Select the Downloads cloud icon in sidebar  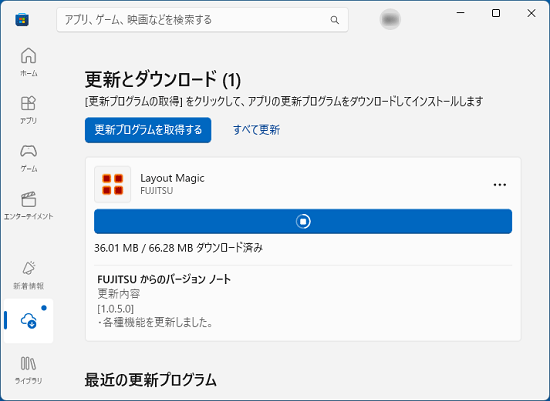(x=28, y=321)
